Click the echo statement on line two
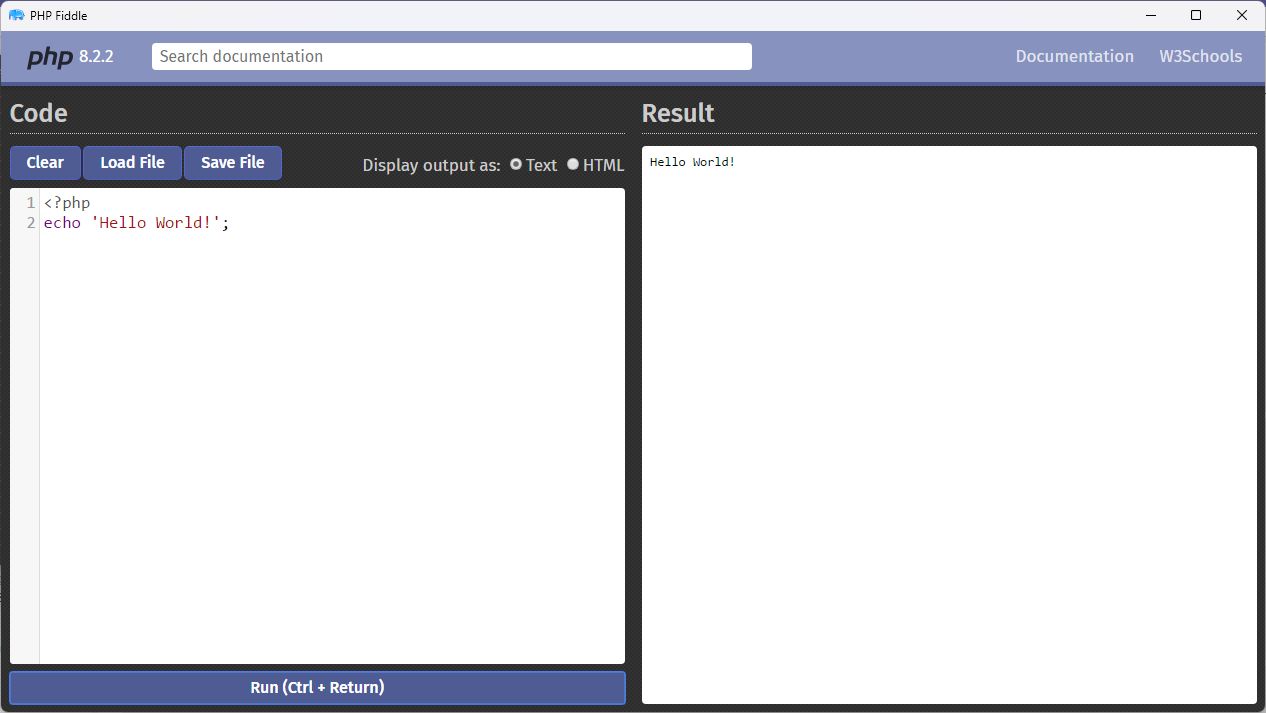1266x713 pixels. [62, 222]
